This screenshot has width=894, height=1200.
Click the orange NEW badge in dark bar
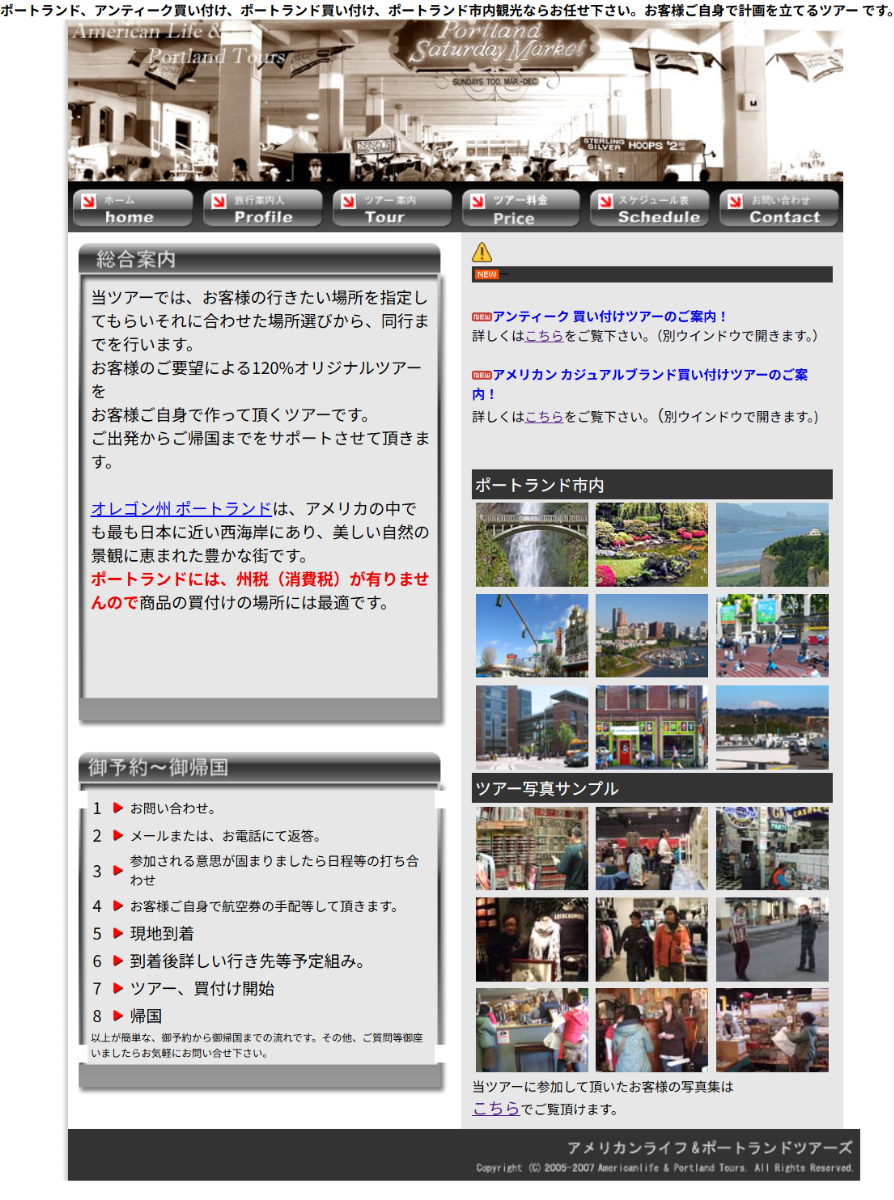click(x=487, y=274)
